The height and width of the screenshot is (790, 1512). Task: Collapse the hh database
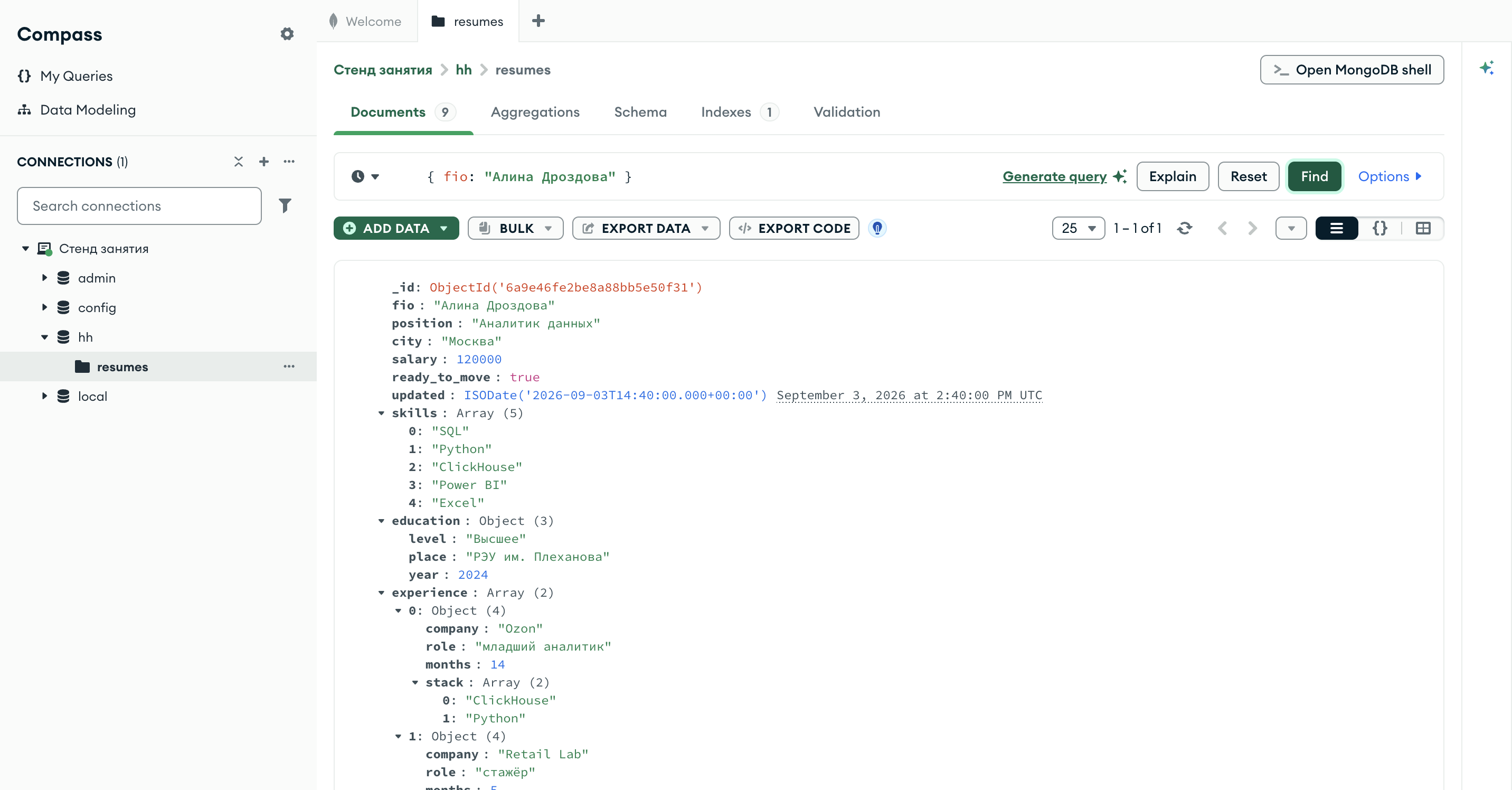[44, 337]
